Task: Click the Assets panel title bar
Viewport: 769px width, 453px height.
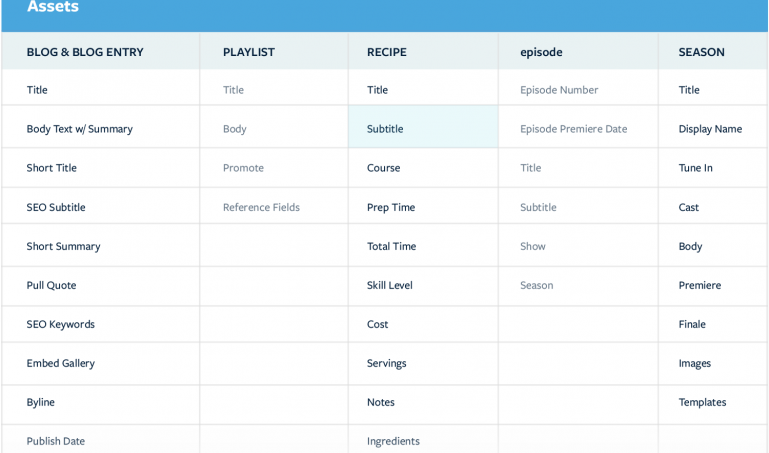Action: point(384,15)
